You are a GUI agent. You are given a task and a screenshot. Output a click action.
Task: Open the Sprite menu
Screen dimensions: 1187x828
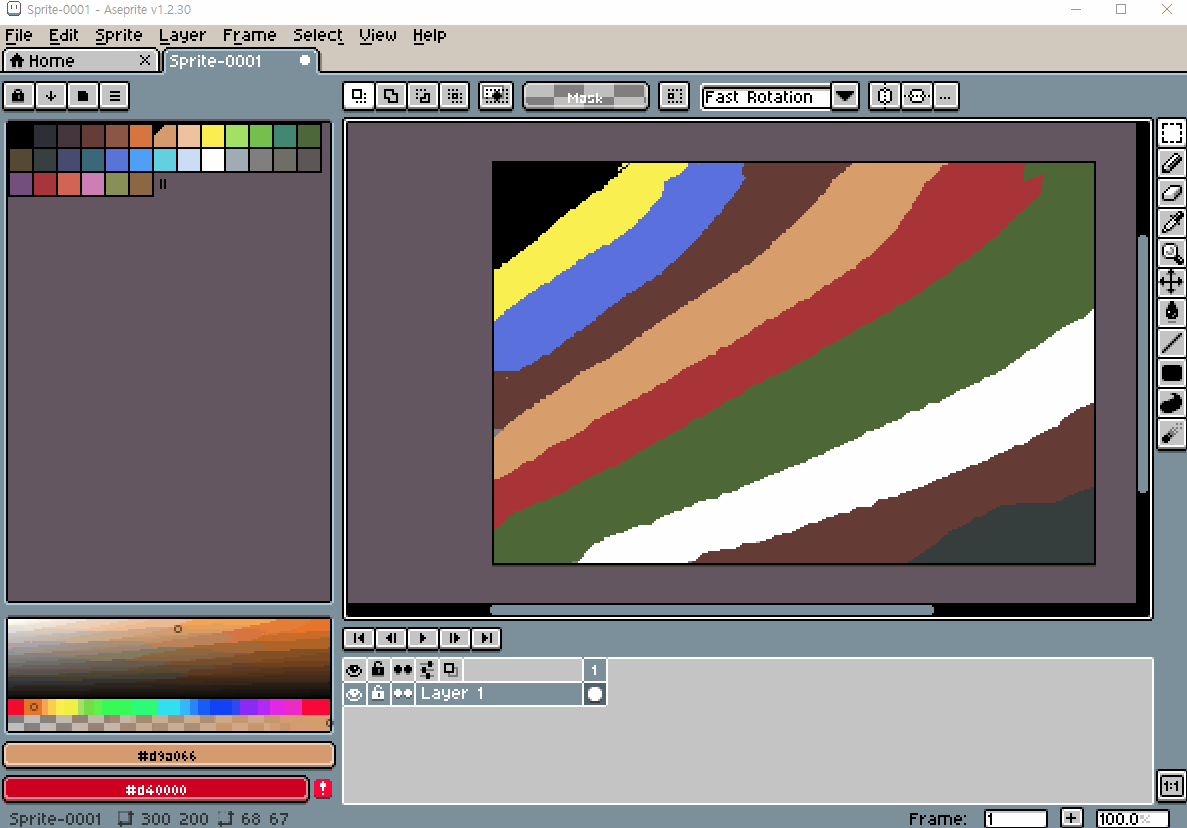point(119,36)
